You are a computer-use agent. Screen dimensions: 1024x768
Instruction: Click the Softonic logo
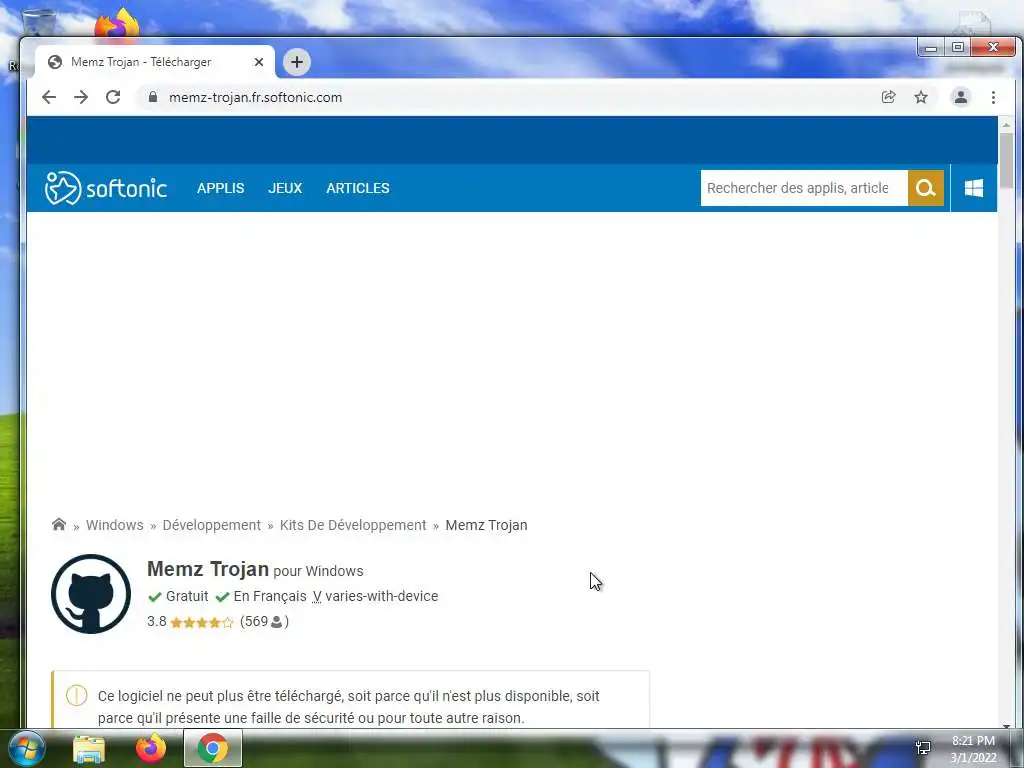click(x=106, y=188)
